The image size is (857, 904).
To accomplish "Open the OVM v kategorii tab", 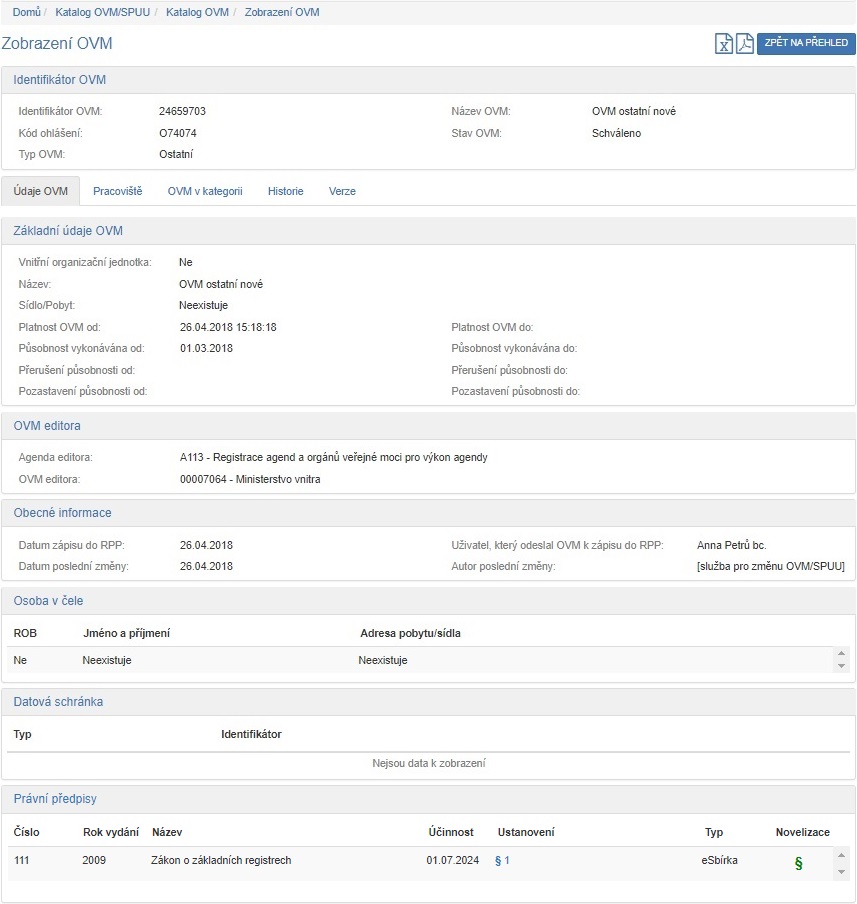I will [205, 191].
